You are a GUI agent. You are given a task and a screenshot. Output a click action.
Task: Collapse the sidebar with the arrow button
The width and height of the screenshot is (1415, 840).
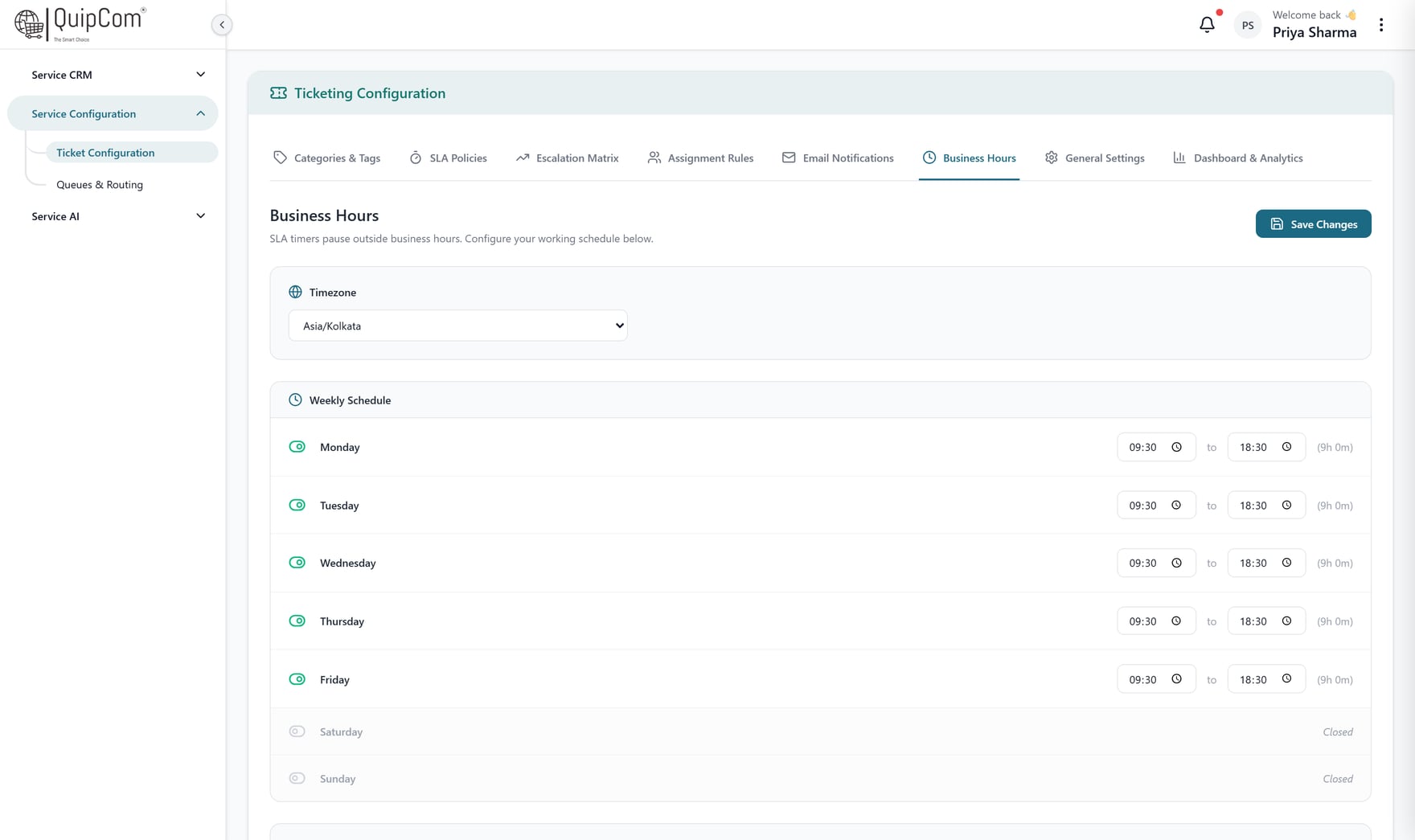[x=222, y=25]
